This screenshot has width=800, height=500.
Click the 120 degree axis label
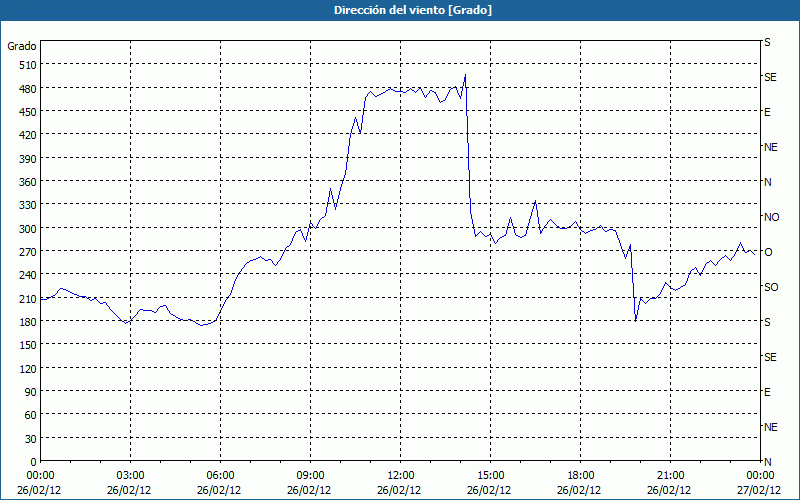[x=28, y=369]
